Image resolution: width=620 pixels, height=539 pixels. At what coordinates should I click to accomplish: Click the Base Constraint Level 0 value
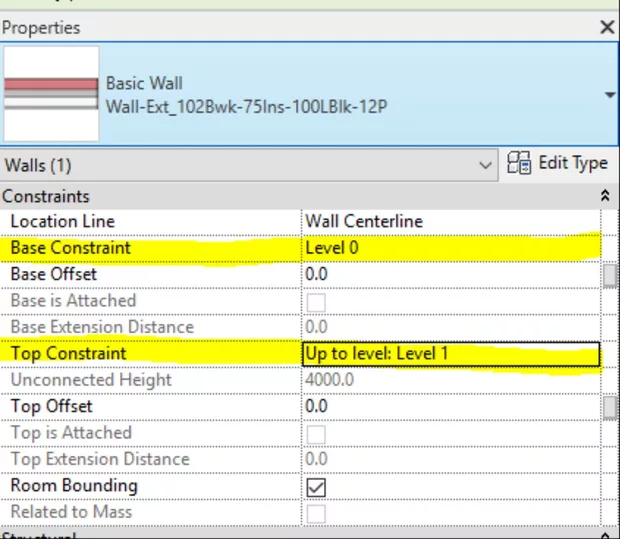450,247
